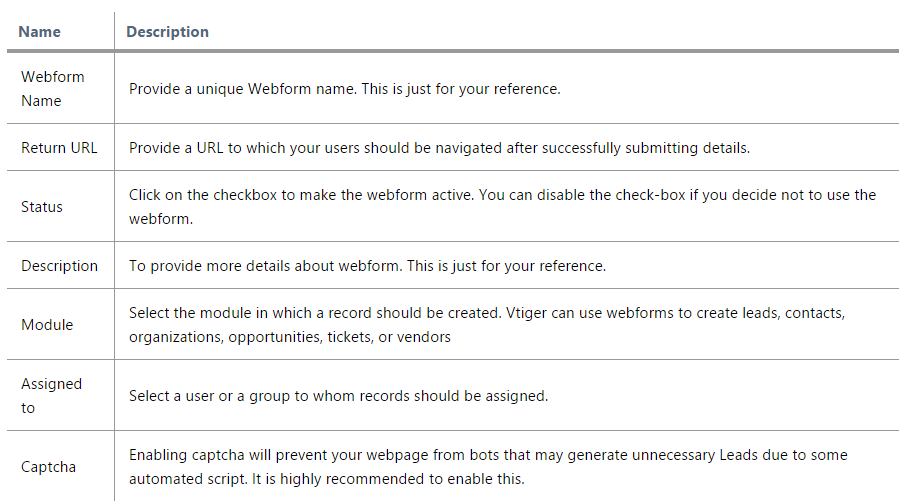Click the text 'To provide more details about webform'
This screenshot has width=903, height=504.
pyautogui.click(x=265, y=266)
